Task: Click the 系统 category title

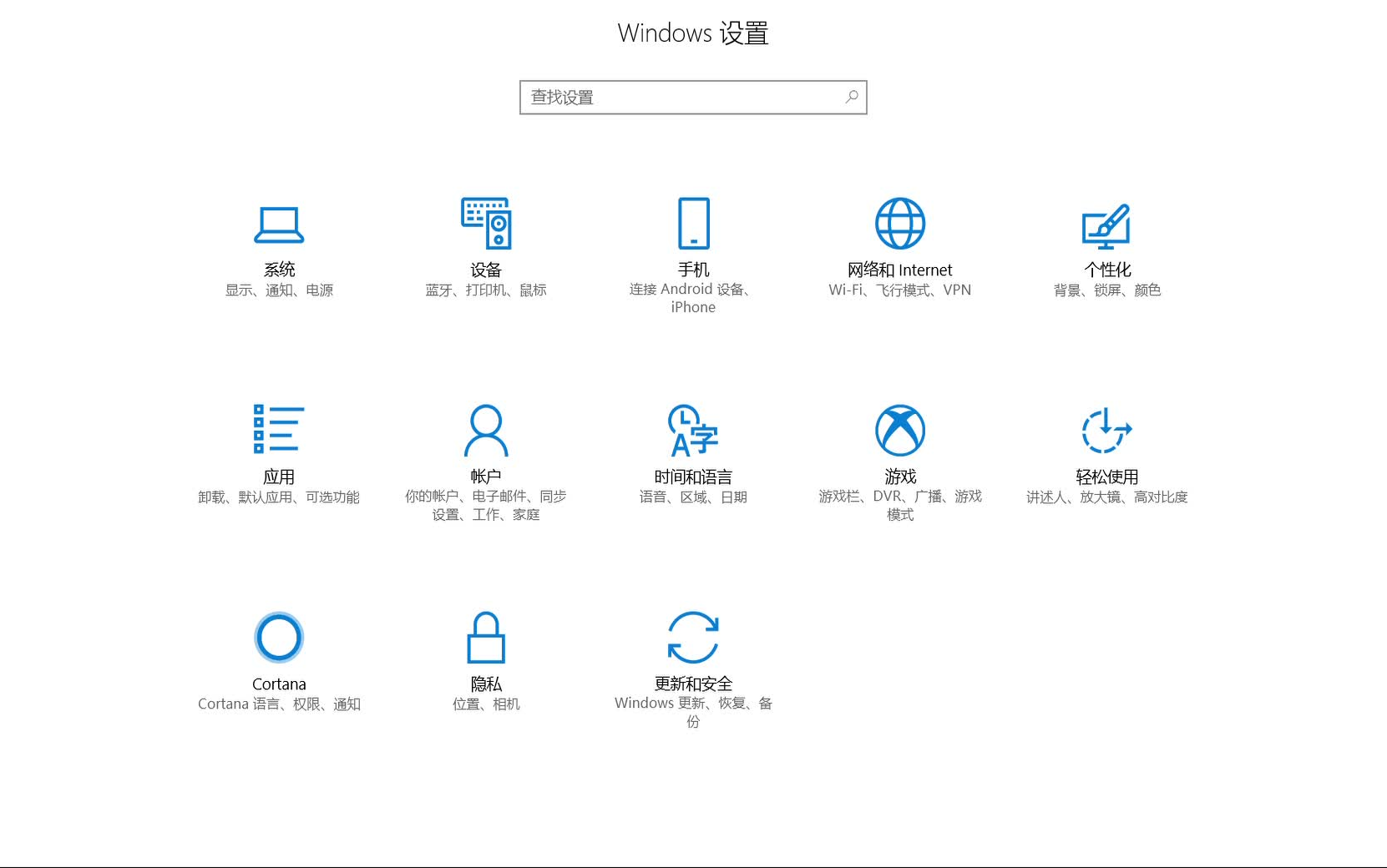Action: (279, 270)
